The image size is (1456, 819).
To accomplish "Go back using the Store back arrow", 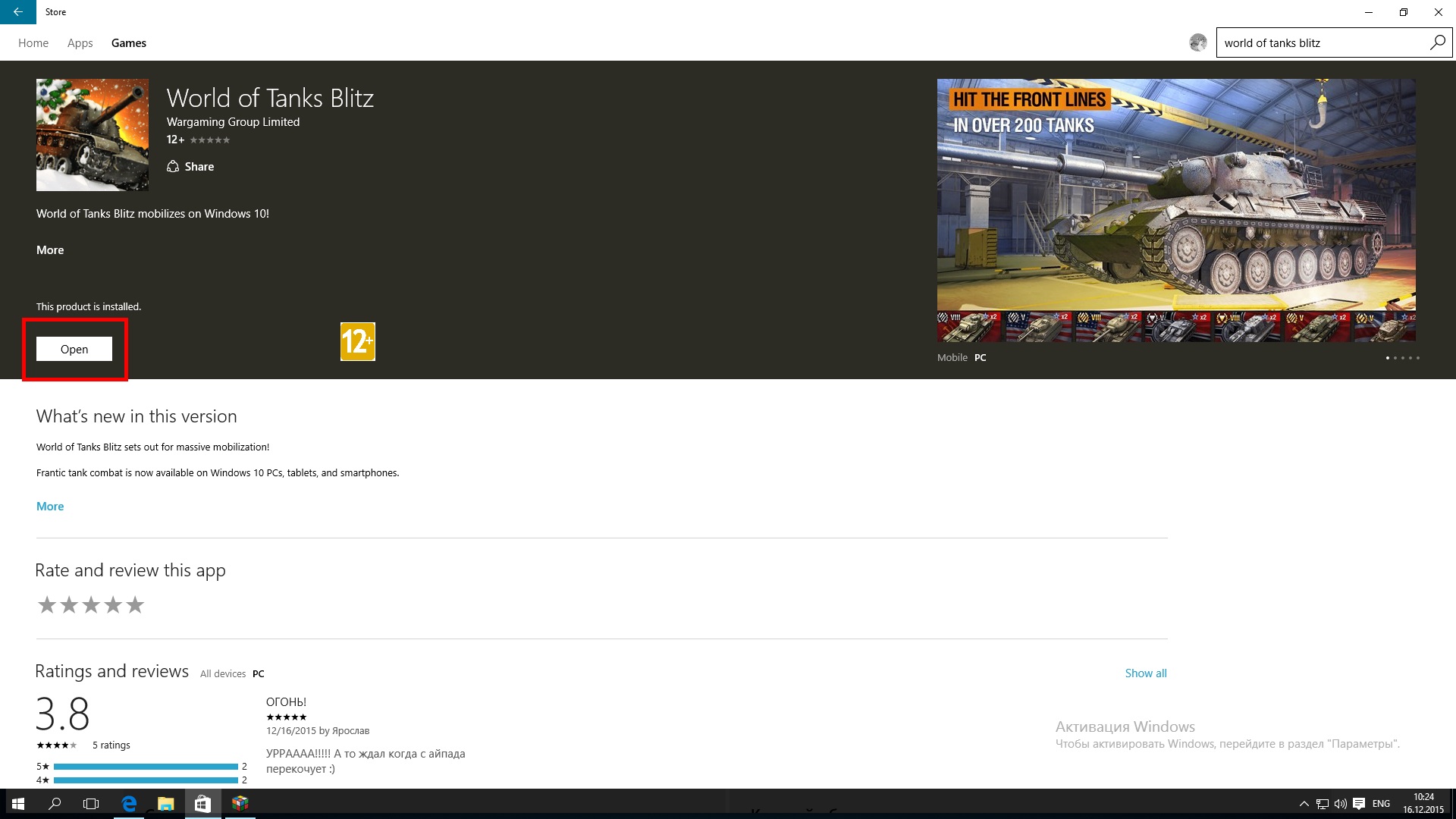I will coord(18,12).
